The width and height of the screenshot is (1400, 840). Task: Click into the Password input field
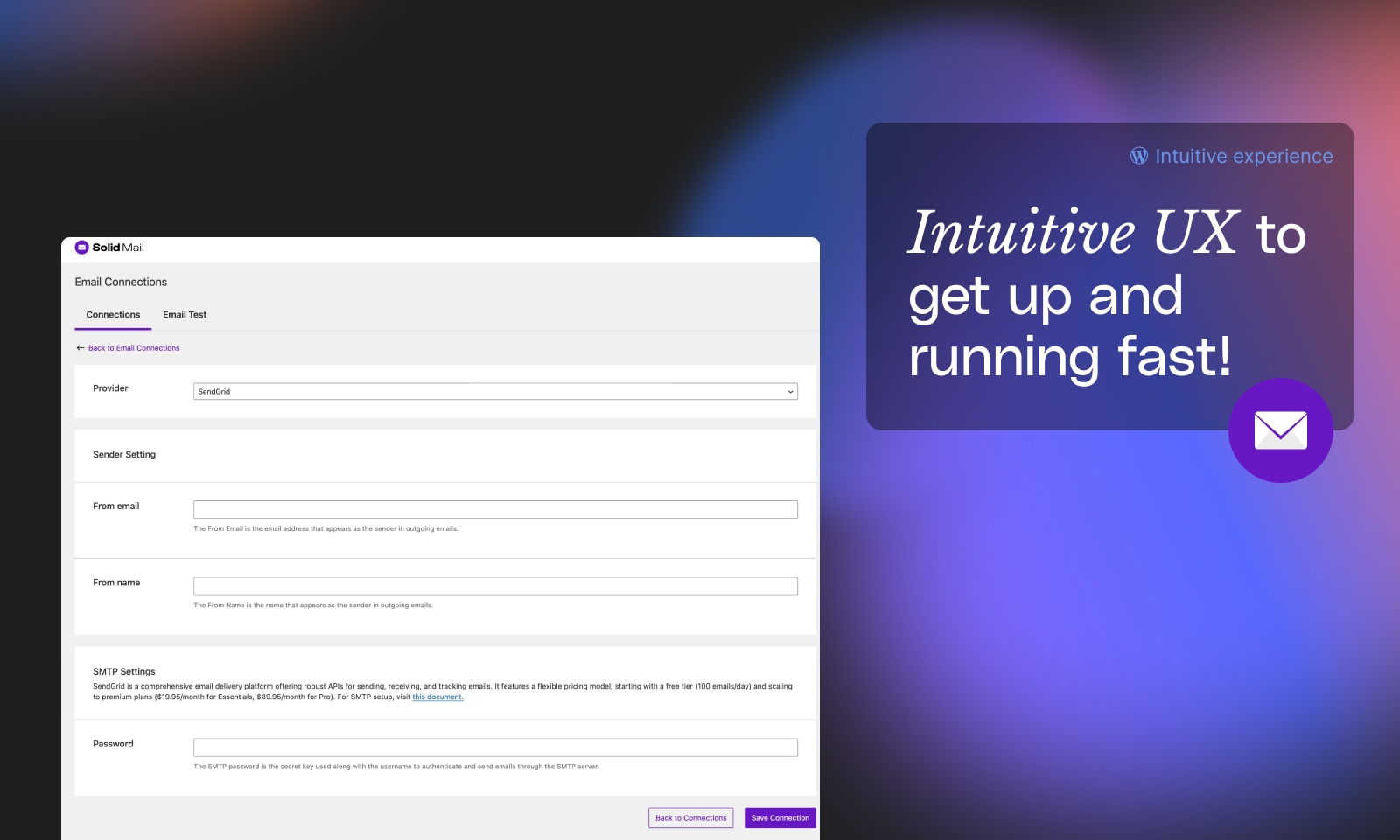coord(495,747)
